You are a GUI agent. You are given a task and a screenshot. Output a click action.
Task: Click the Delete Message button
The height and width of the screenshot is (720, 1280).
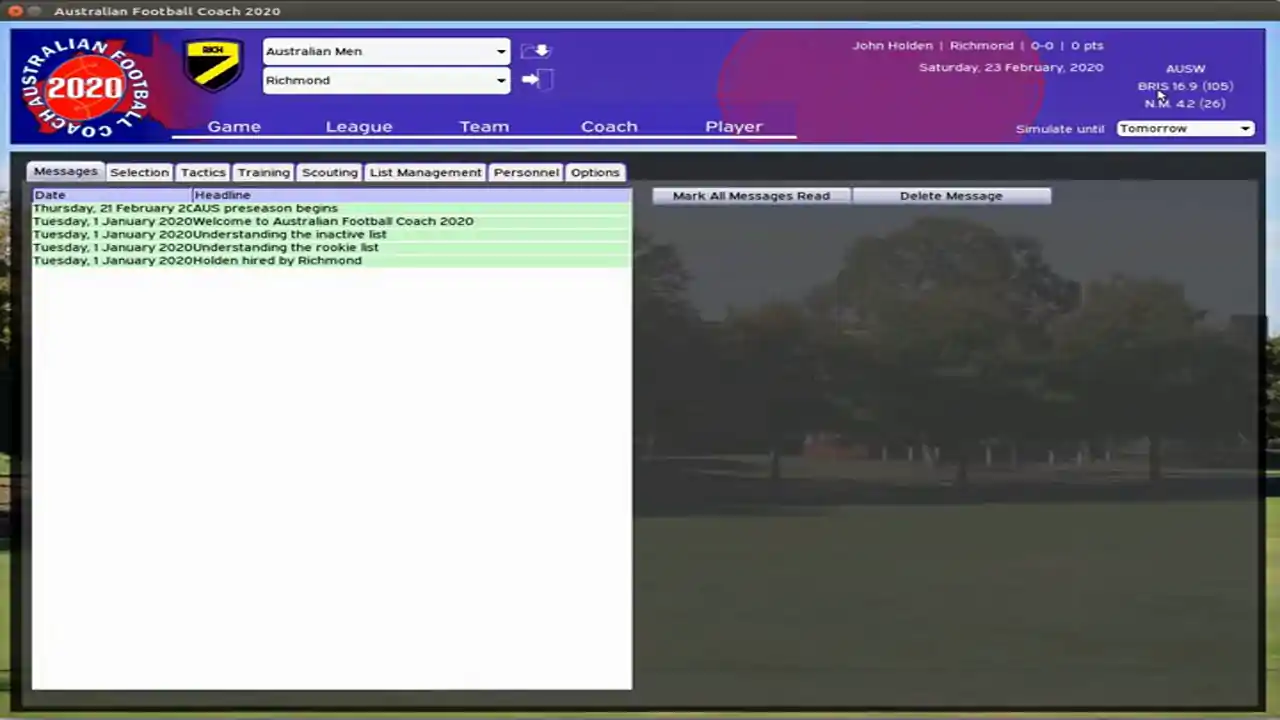point(951,196)
